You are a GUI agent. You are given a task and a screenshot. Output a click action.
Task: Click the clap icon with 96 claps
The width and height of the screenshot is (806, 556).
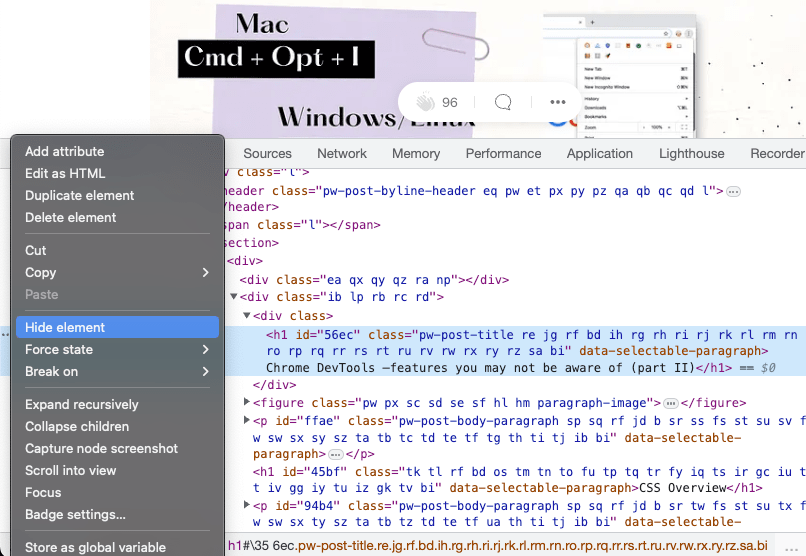coord(426,102)
